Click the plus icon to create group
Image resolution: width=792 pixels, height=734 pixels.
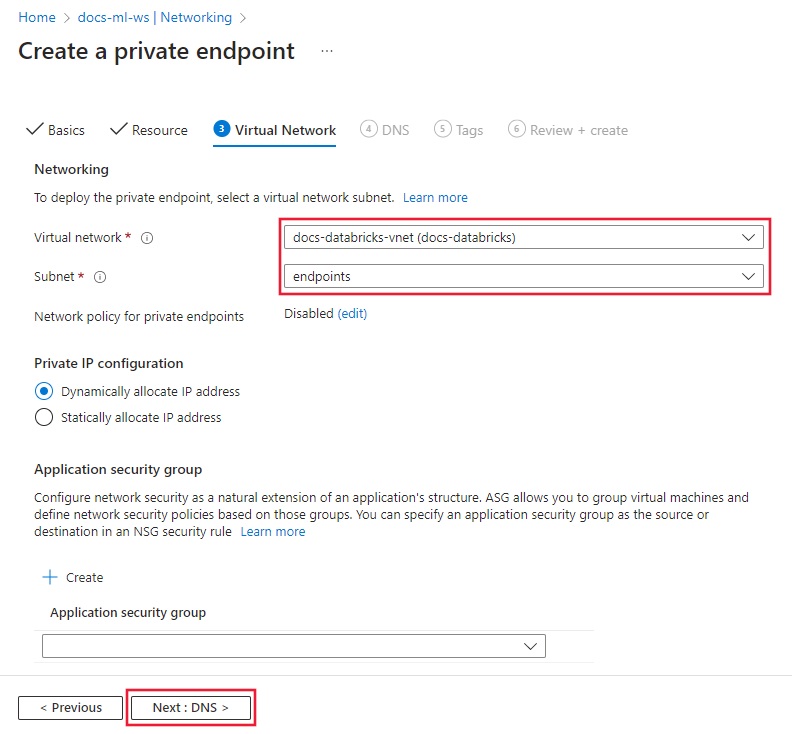coord(48,577)
